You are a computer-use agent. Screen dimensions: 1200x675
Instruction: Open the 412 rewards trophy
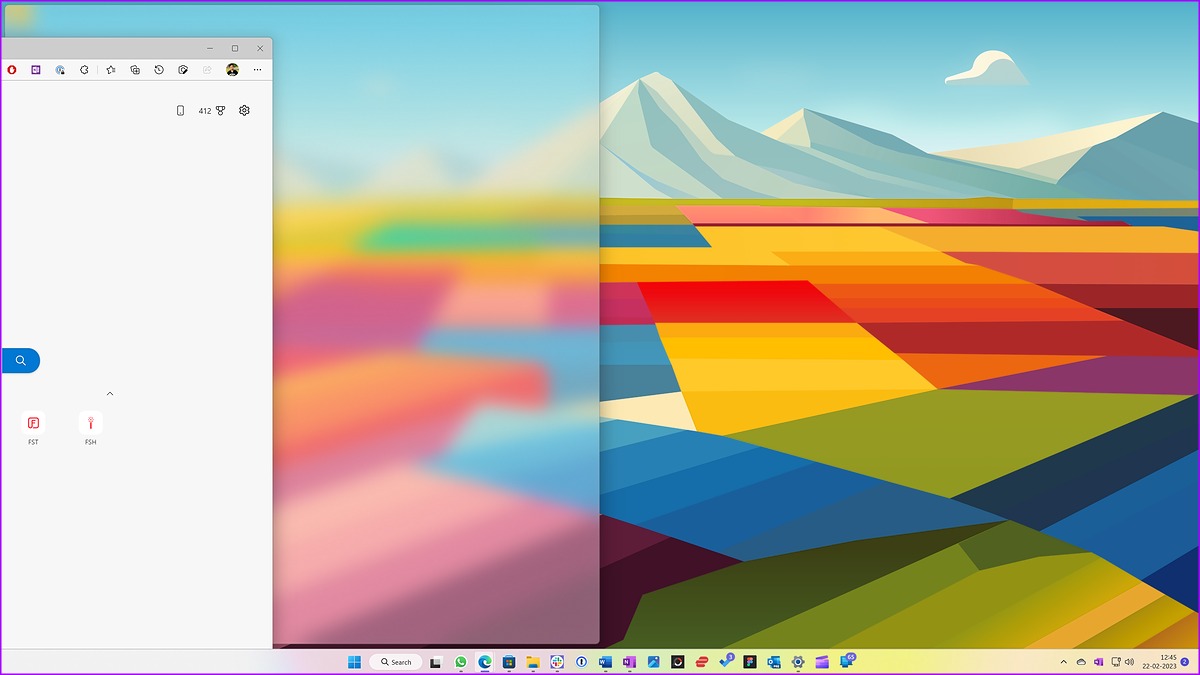click(x=212, y=110)
